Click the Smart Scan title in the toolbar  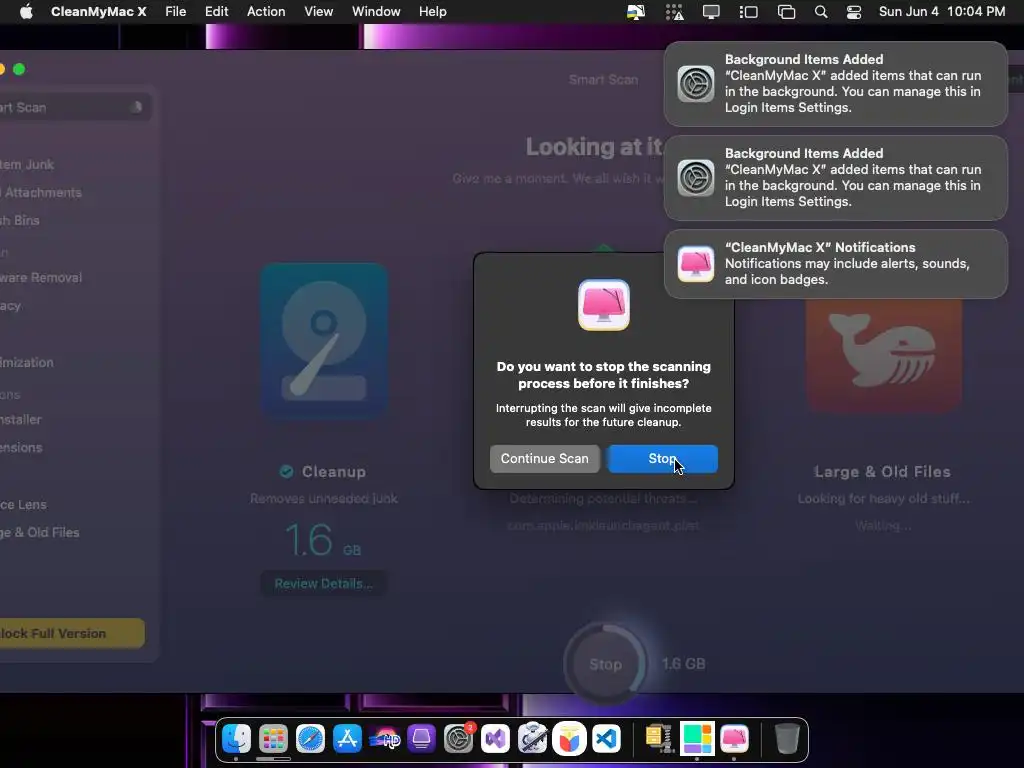[603, 80]
